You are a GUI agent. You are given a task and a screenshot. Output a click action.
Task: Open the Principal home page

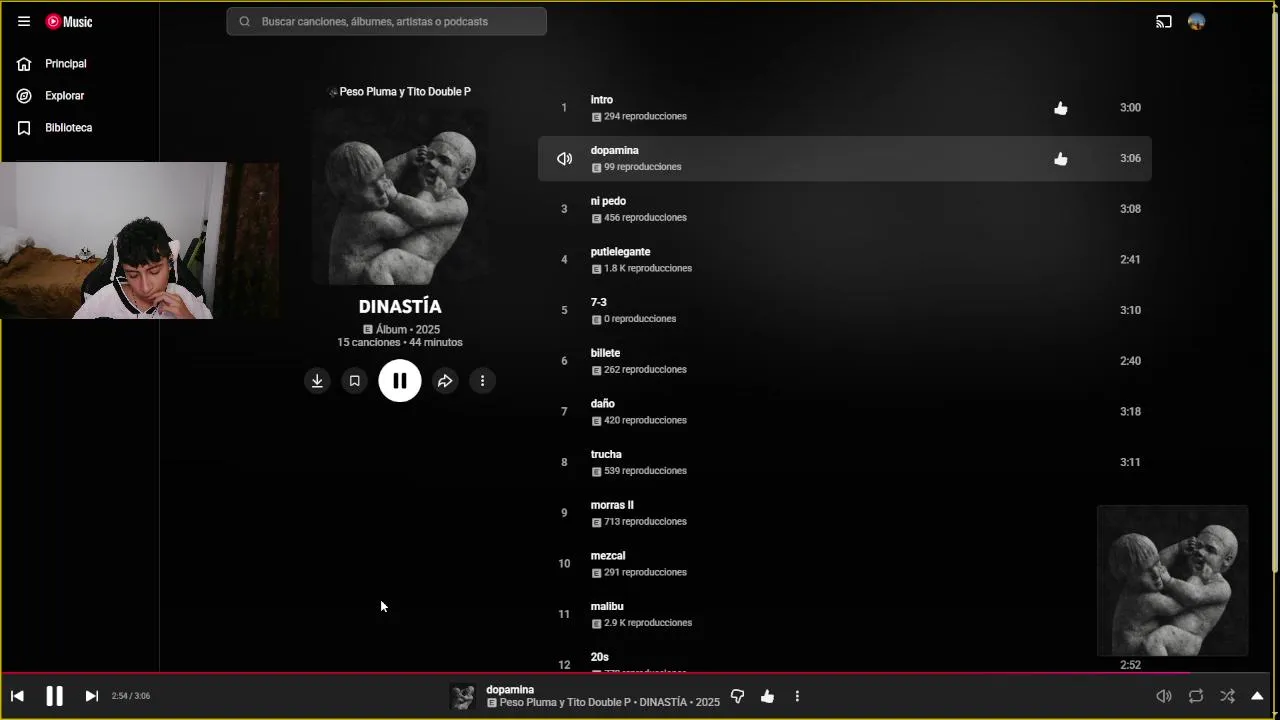[66, 64]
